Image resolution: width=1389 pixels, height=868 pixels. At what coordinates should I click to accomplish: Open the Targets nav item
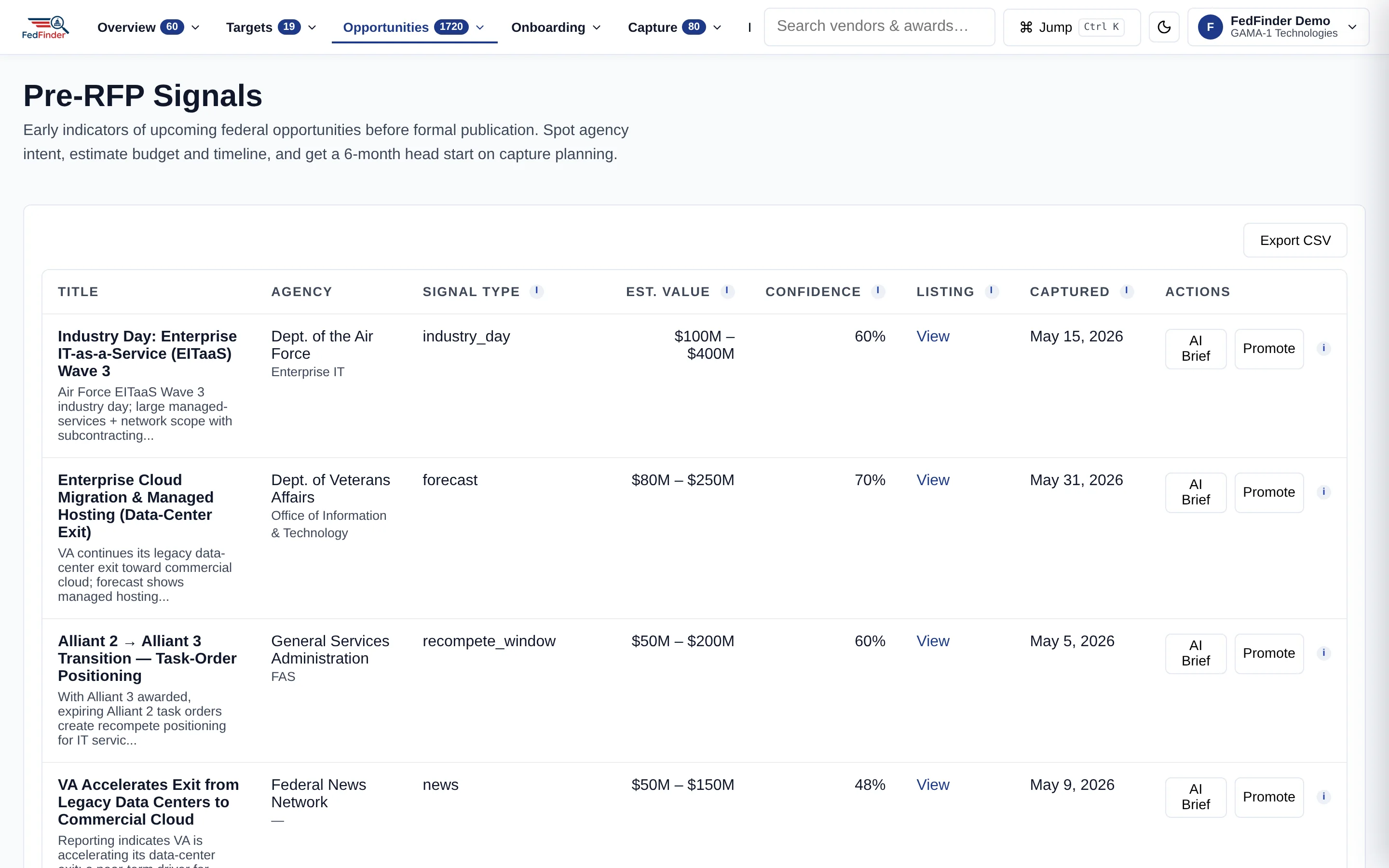pyautogui.click(x=271, y=27)
